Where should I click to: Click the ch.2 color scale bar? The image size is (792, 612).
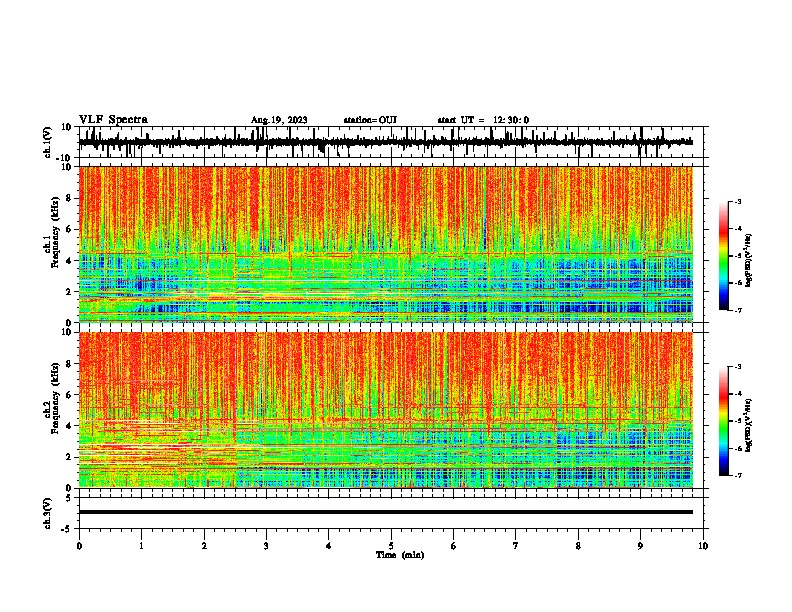723,421
